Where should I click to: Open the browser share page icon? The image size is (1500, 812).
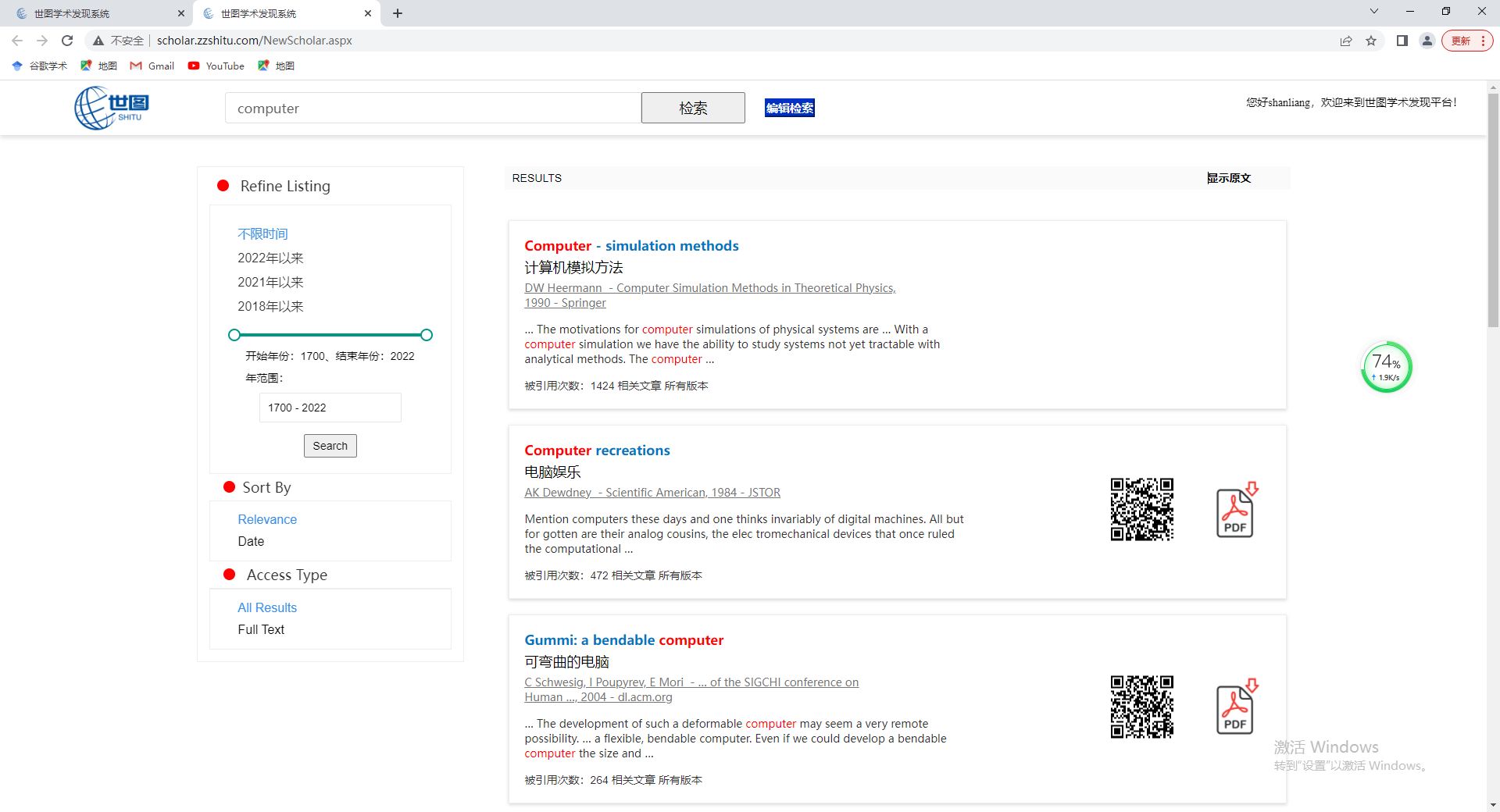pos(1346,41)
